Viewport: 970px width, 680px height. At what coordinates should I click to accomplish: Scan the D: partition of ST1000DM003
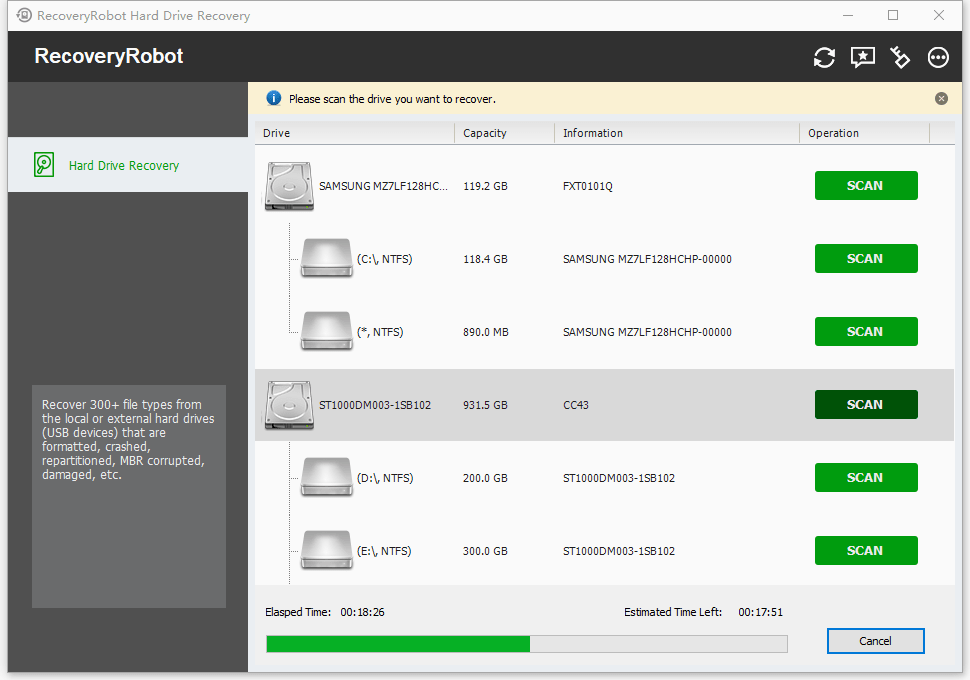865,477
